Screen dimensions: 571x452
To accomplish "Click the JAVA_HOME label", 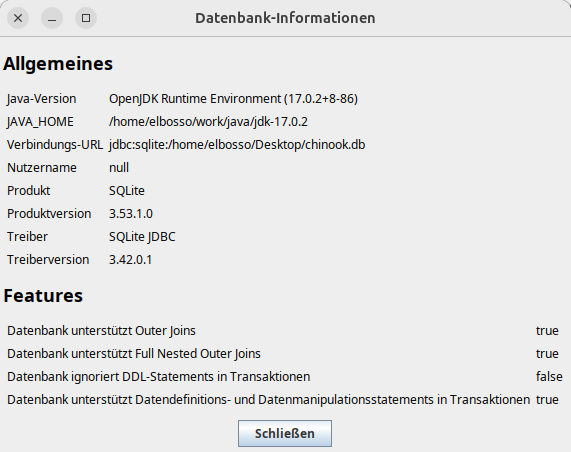I will click(40, 122).
